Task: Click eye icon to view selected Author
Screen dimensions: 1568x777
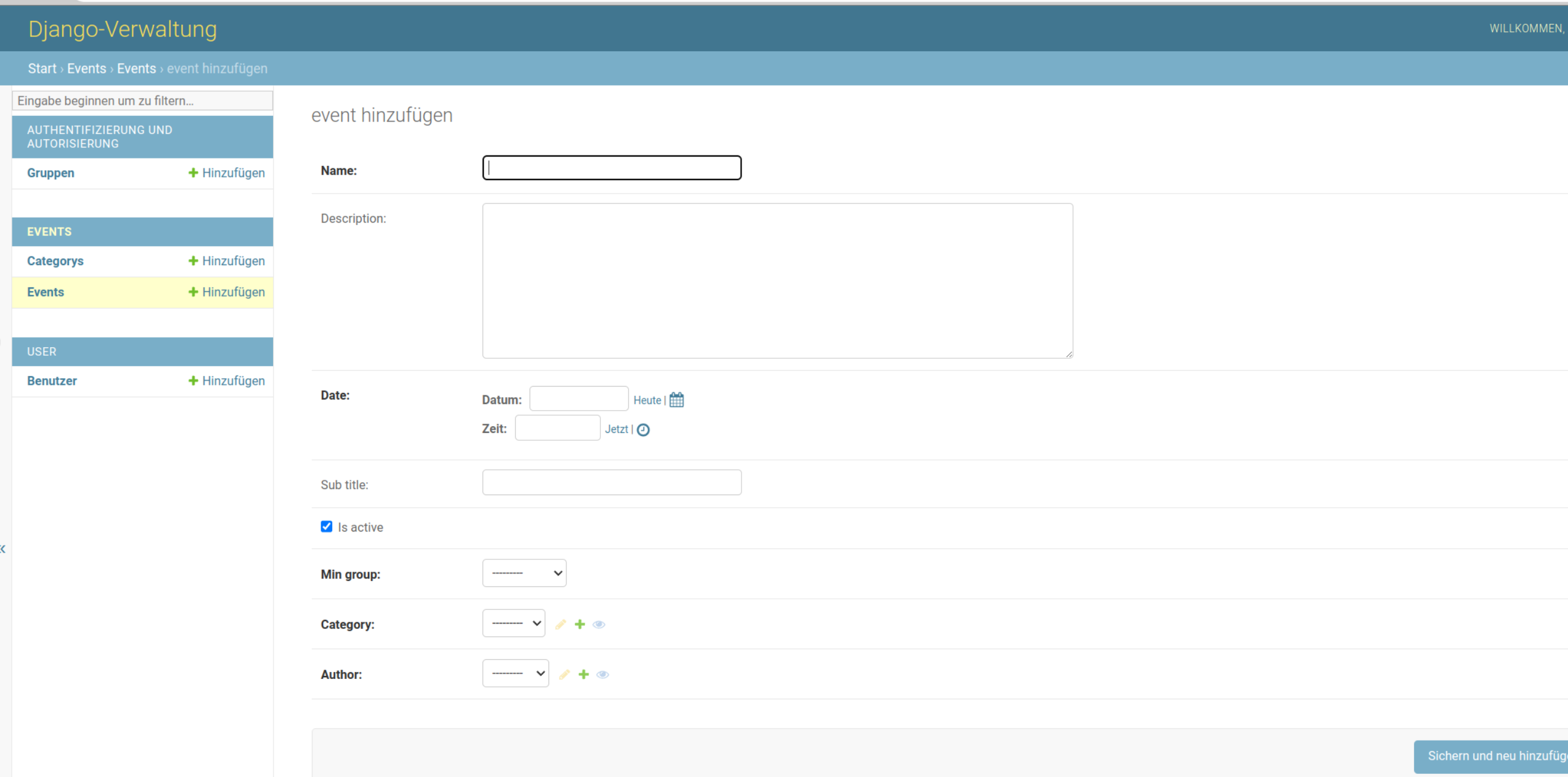Action: pyautogui.click(x=603, y=674)
